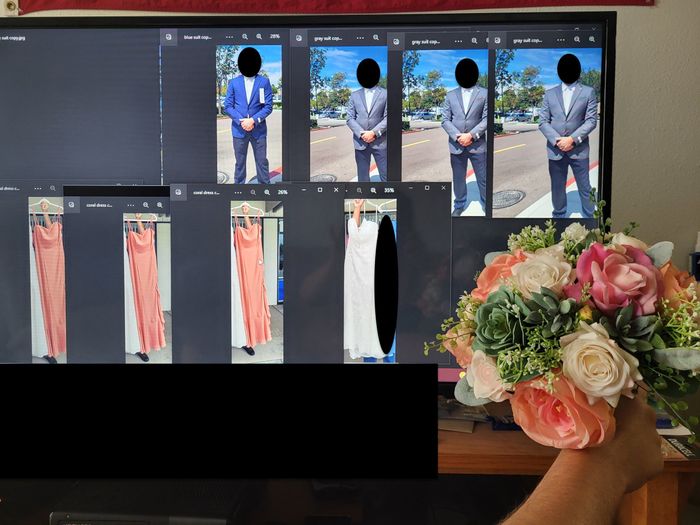This screenshot has height=525, width=700.
Task: Zoom out in the blue suit window
Action: coord(244,37)
